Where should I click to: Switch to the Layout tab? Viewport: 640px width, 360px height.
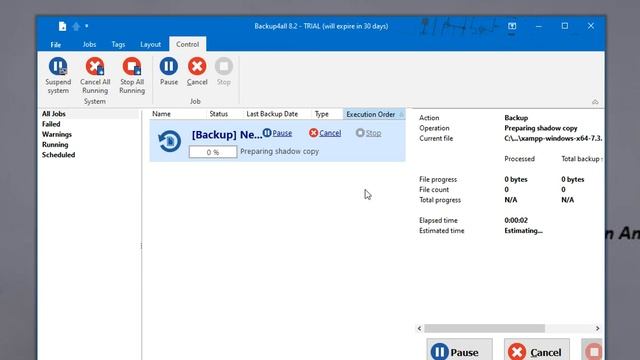pos(150,44)
